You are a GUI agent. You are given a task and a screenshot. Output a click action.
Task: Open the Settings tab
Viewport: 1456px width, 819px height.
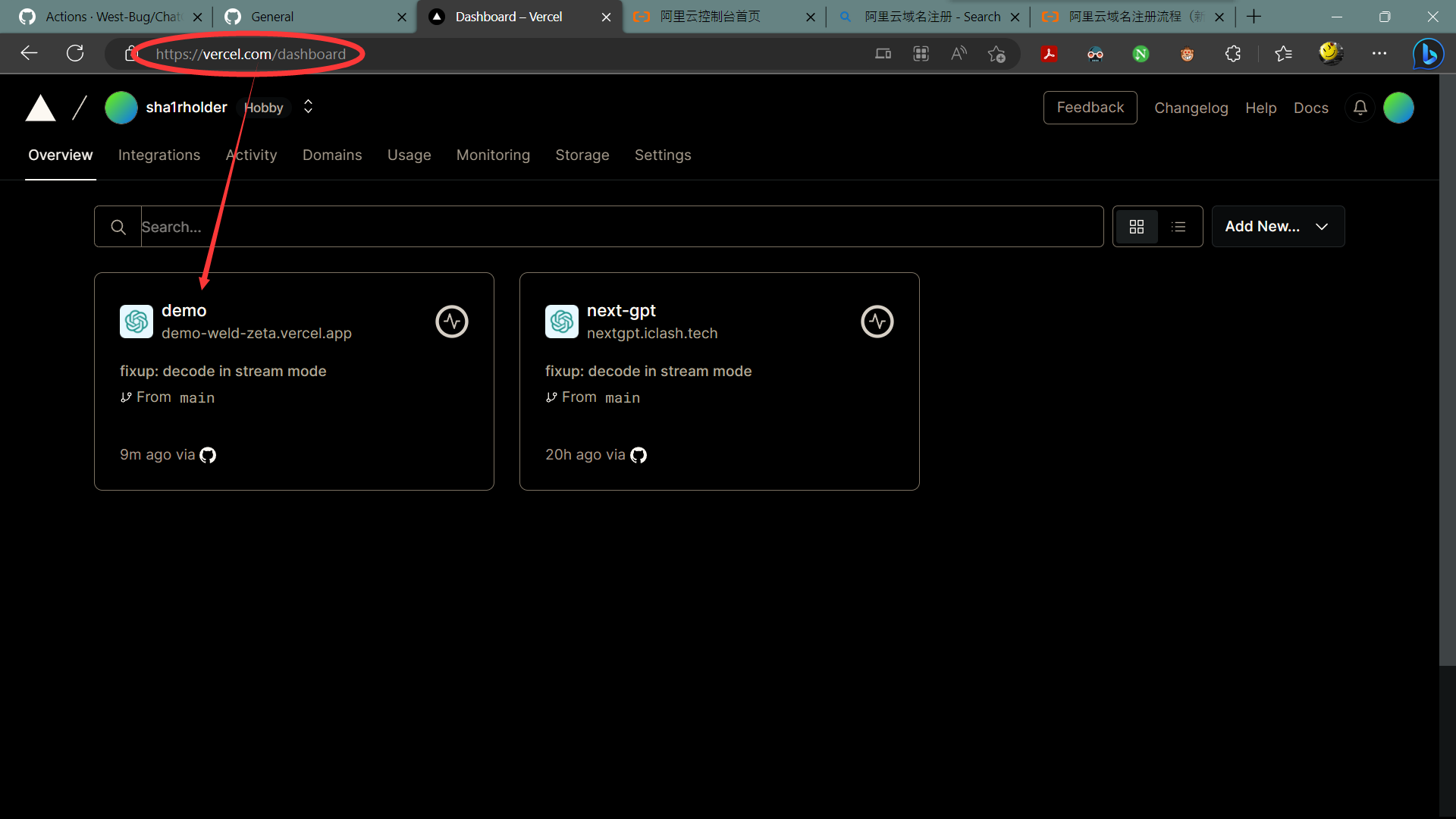coord(663,155)
